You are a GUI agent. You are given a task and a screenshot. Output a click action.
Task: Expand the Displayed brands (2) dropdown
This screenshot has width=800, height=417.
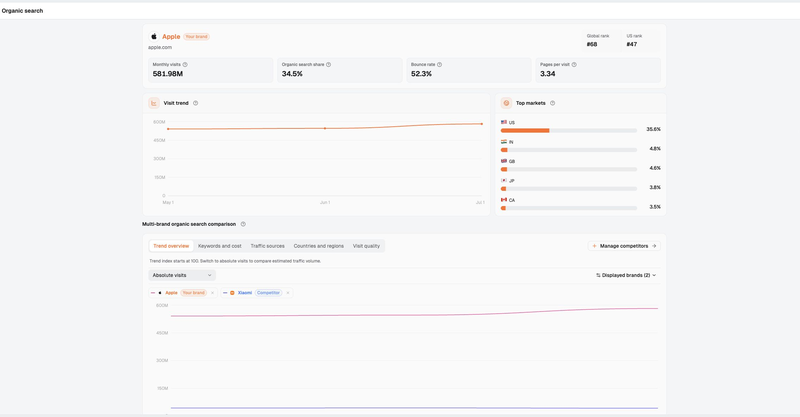click(626, 275)
